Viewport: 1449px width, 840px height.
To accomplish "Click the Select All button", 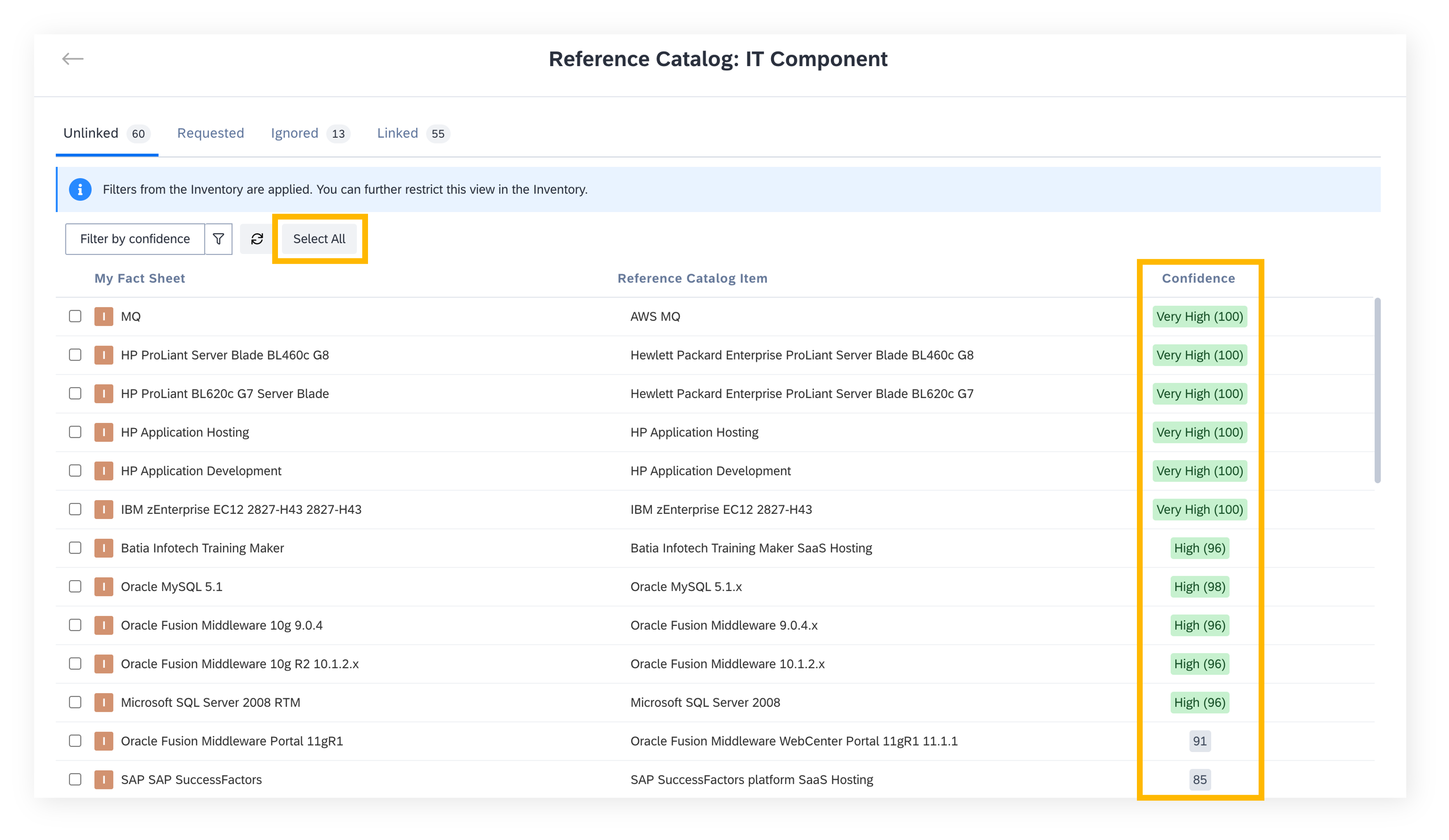I will coord(319,239).
